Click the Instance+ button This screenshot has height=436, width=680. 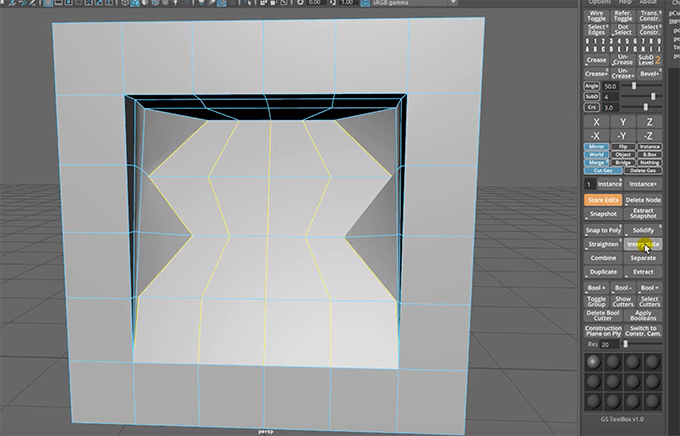[x=643, y=184]
